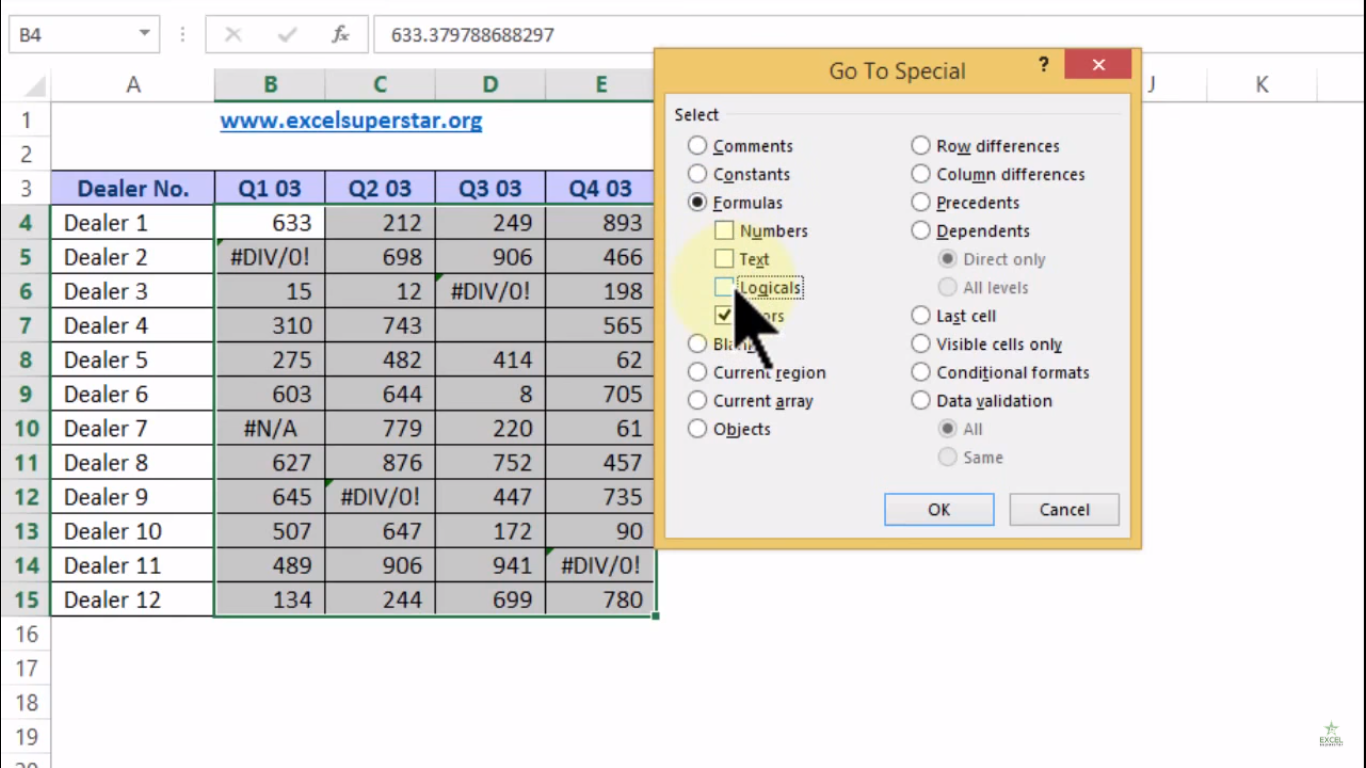Screen dimensions: 1366x768
Task: Click column K header
Action: 1262,85
